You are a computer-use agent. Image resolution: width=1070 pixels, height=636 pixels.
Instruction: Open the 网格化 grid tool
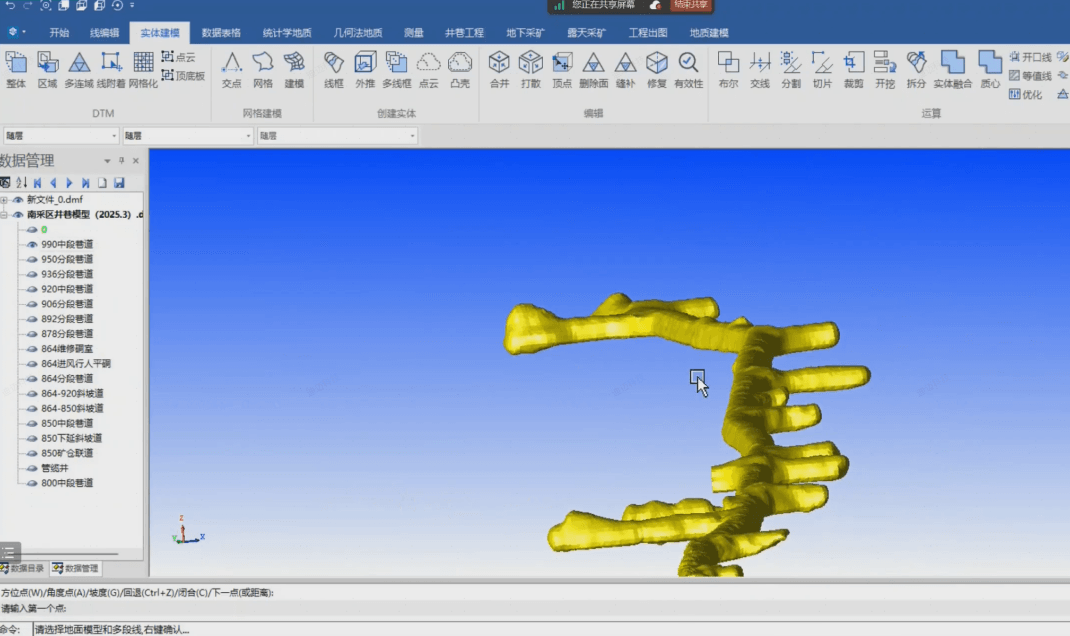[143, 70]
